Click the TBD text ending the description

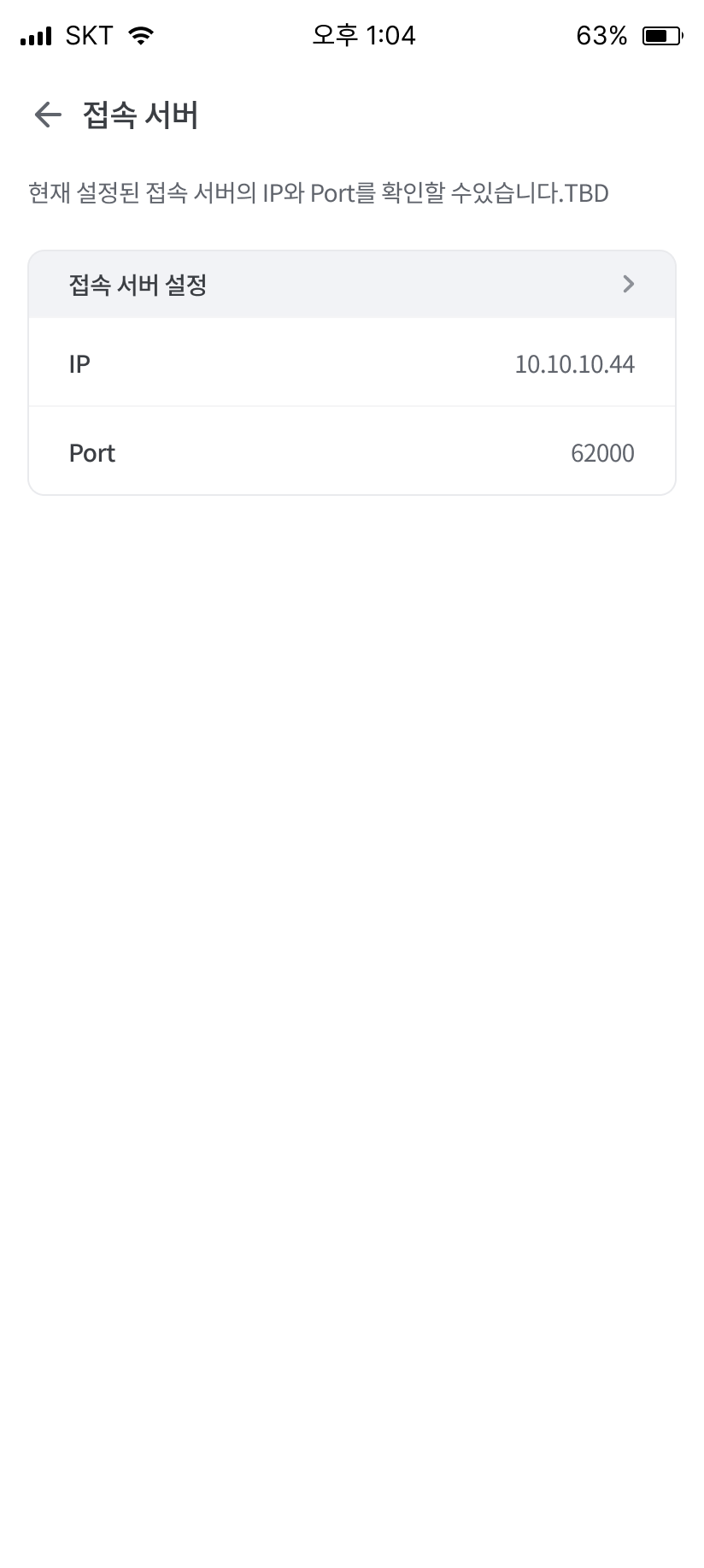pyautogui.click(x=586, y=193)
